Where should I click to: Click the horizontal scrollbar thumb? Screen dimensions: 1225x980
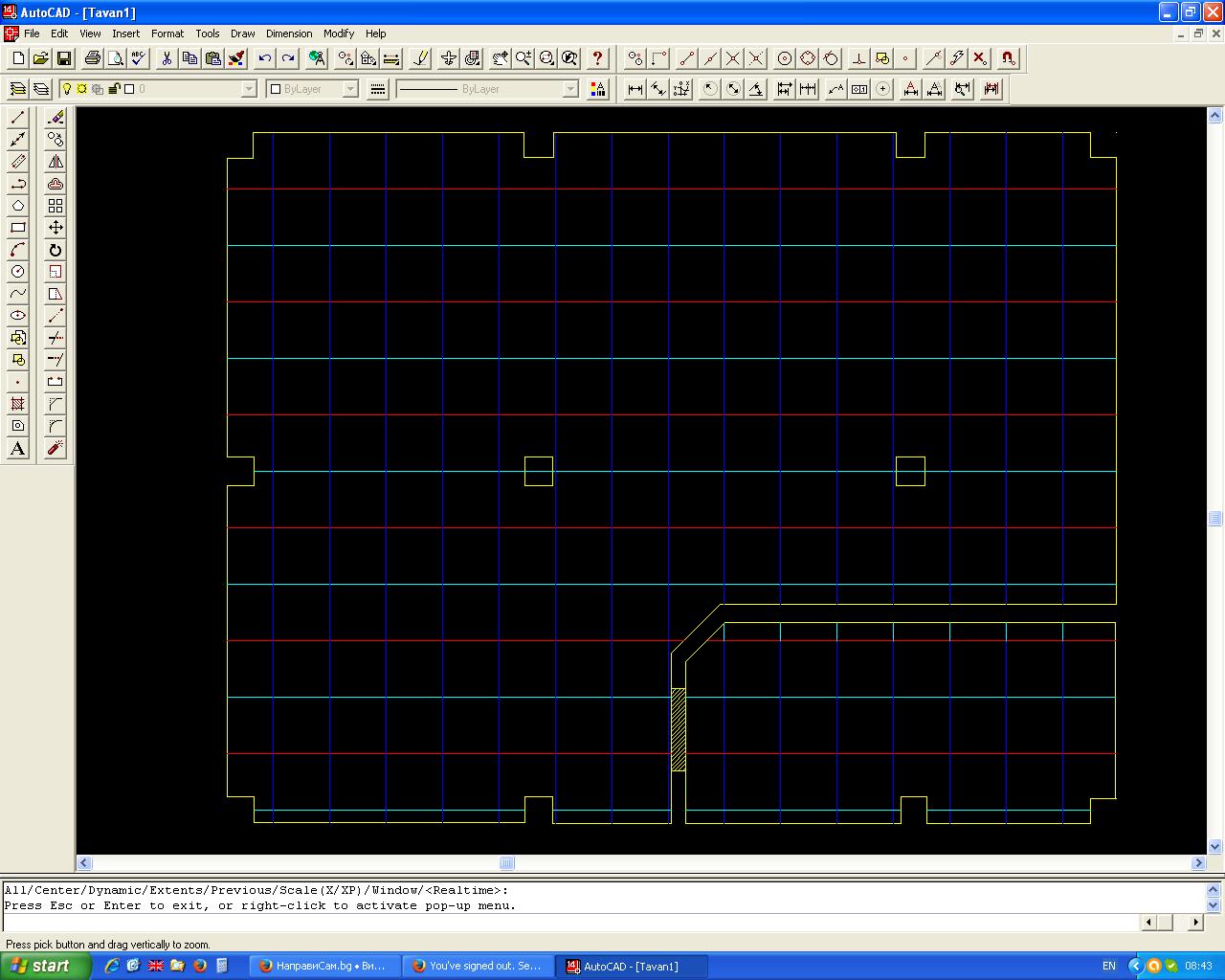click(507, 863)
